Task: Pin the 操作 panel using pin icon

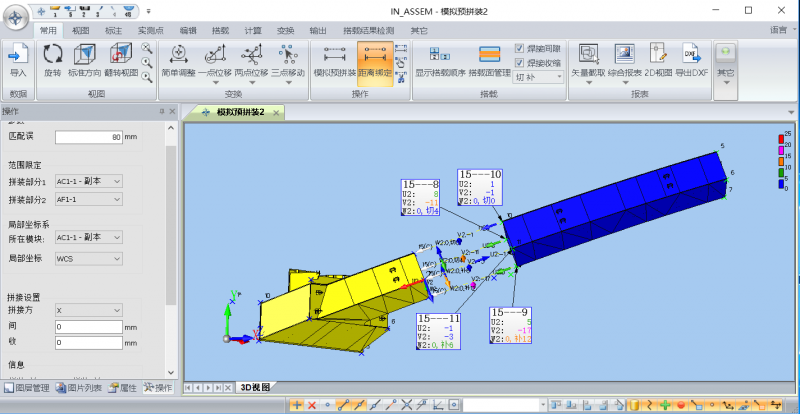Action: click(x=162, y=111)
